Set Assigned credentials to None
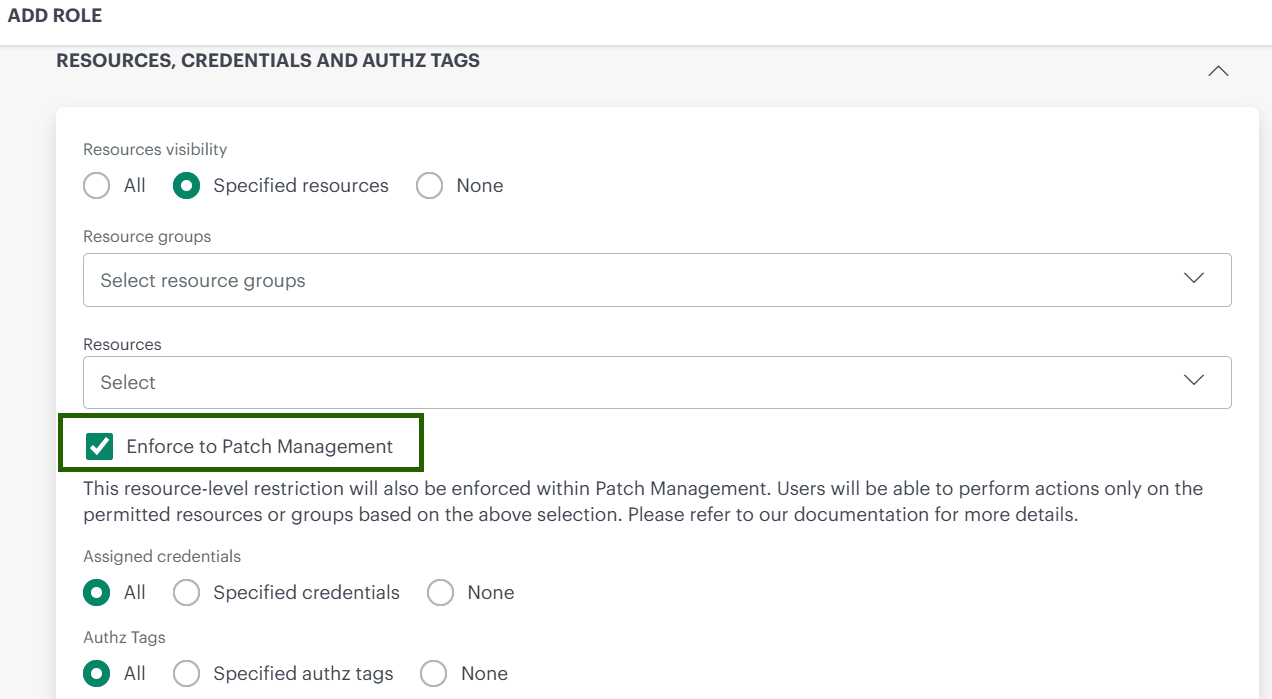Screen dimensions: 1272x699 click(440, 593)
